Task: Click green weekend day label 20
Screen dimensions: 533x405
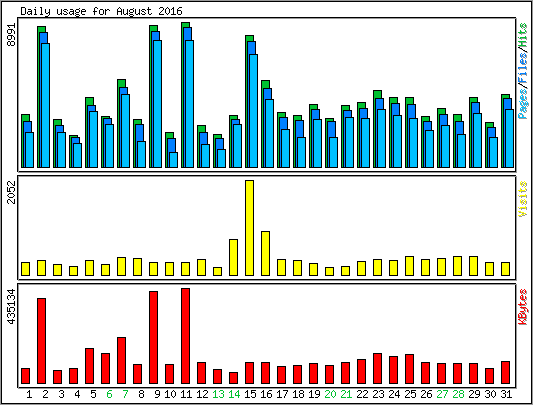Action: (330, 394)
